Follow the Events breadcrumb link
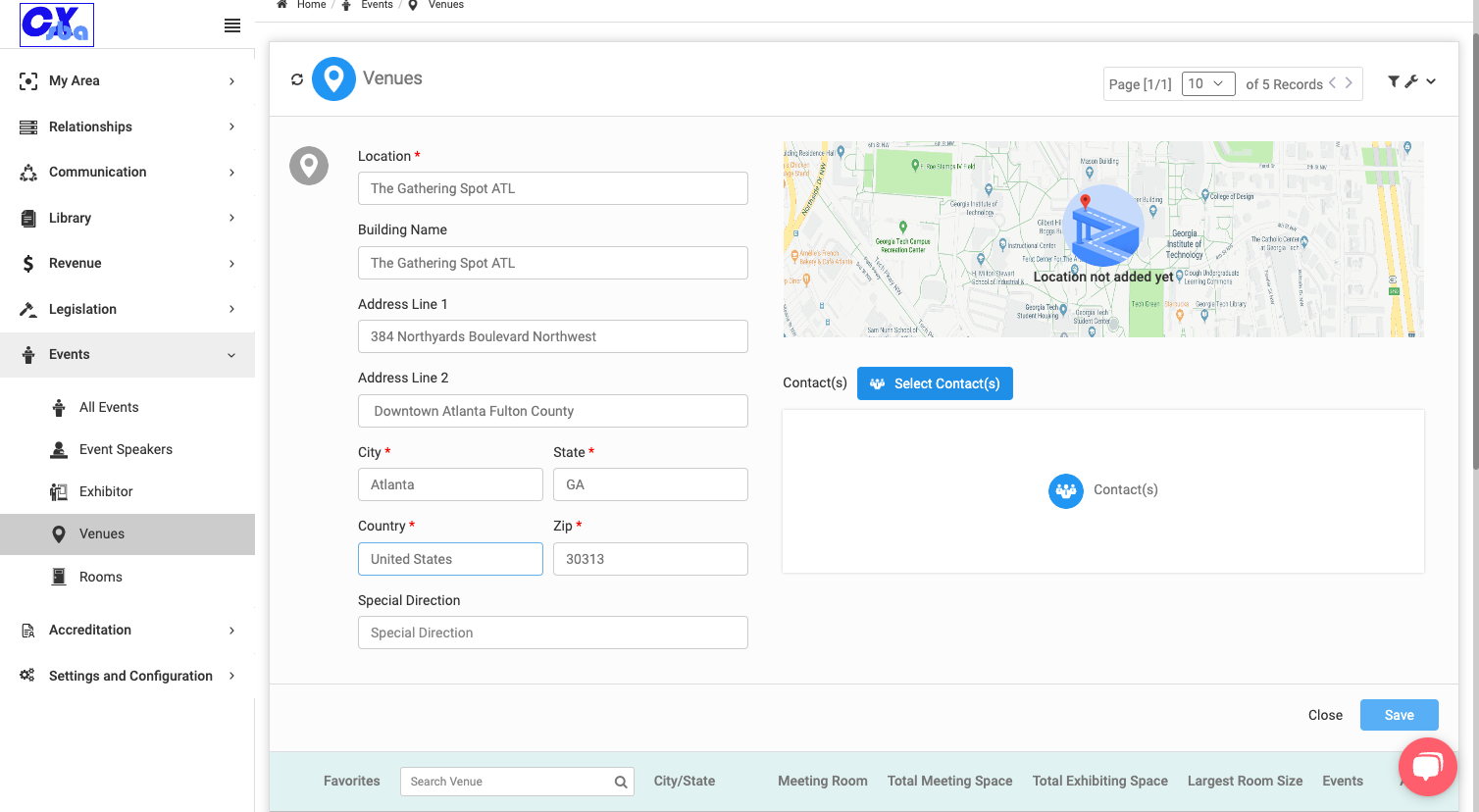Screen dimensions: 1479x812 point(377,5)
